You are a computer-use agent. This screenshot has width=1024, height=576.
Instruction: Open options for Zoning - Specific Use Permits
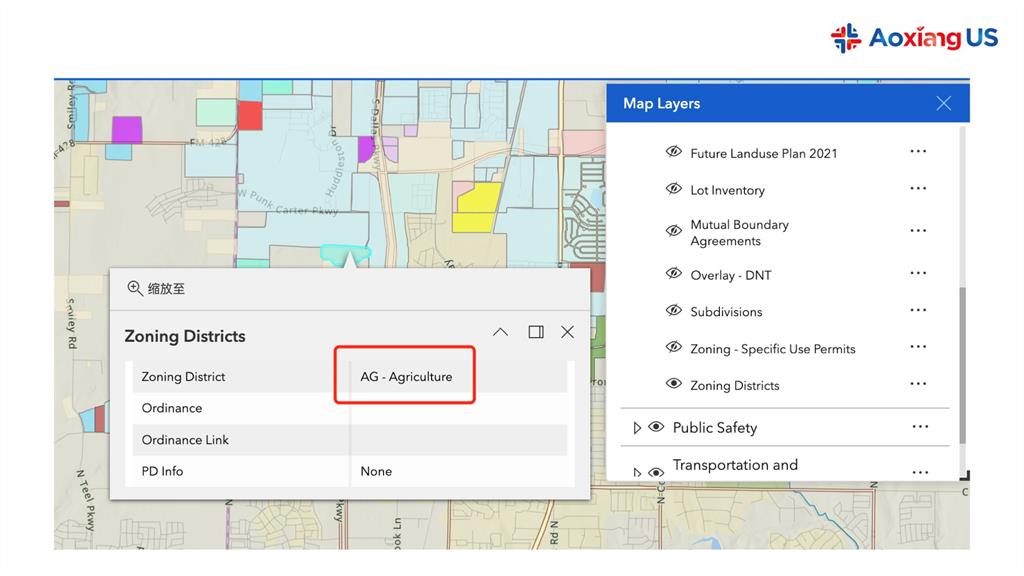tap(918, 348)
